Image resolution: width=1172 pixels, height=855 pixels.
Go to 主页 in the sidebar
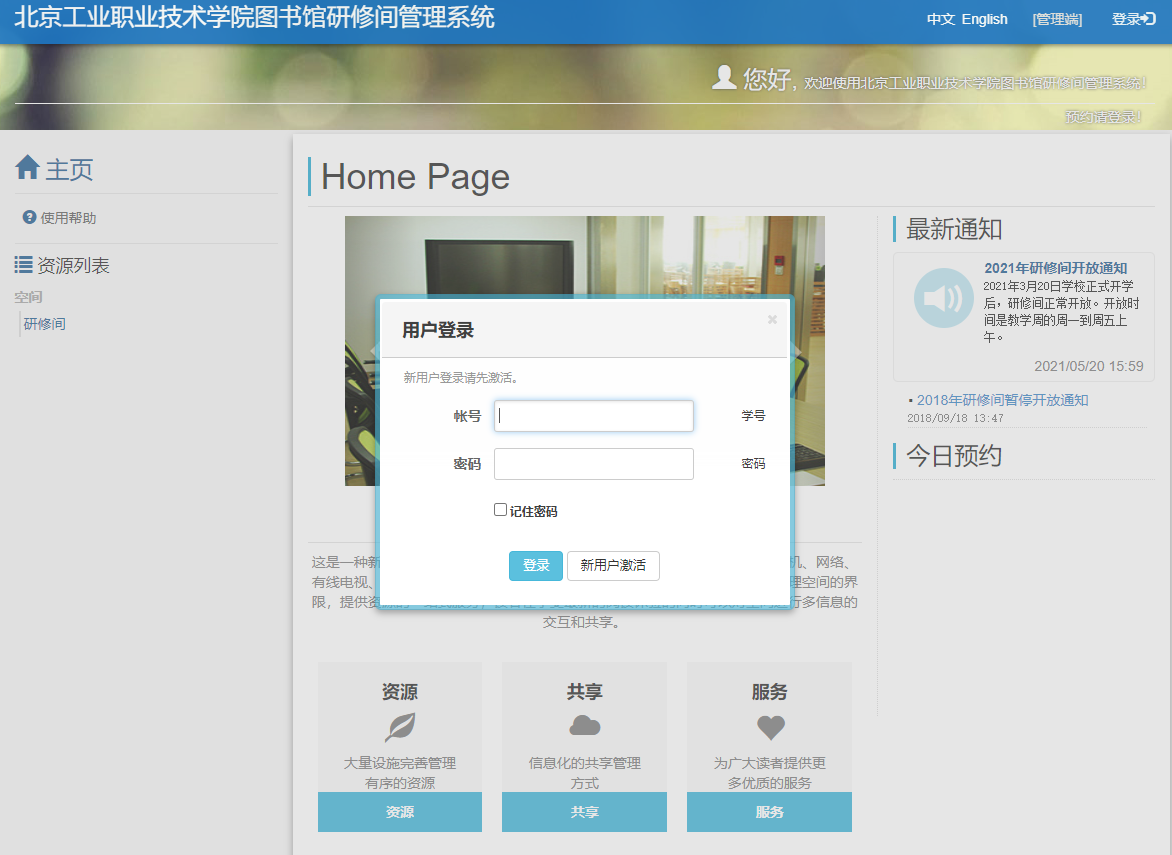click(69, 170)
